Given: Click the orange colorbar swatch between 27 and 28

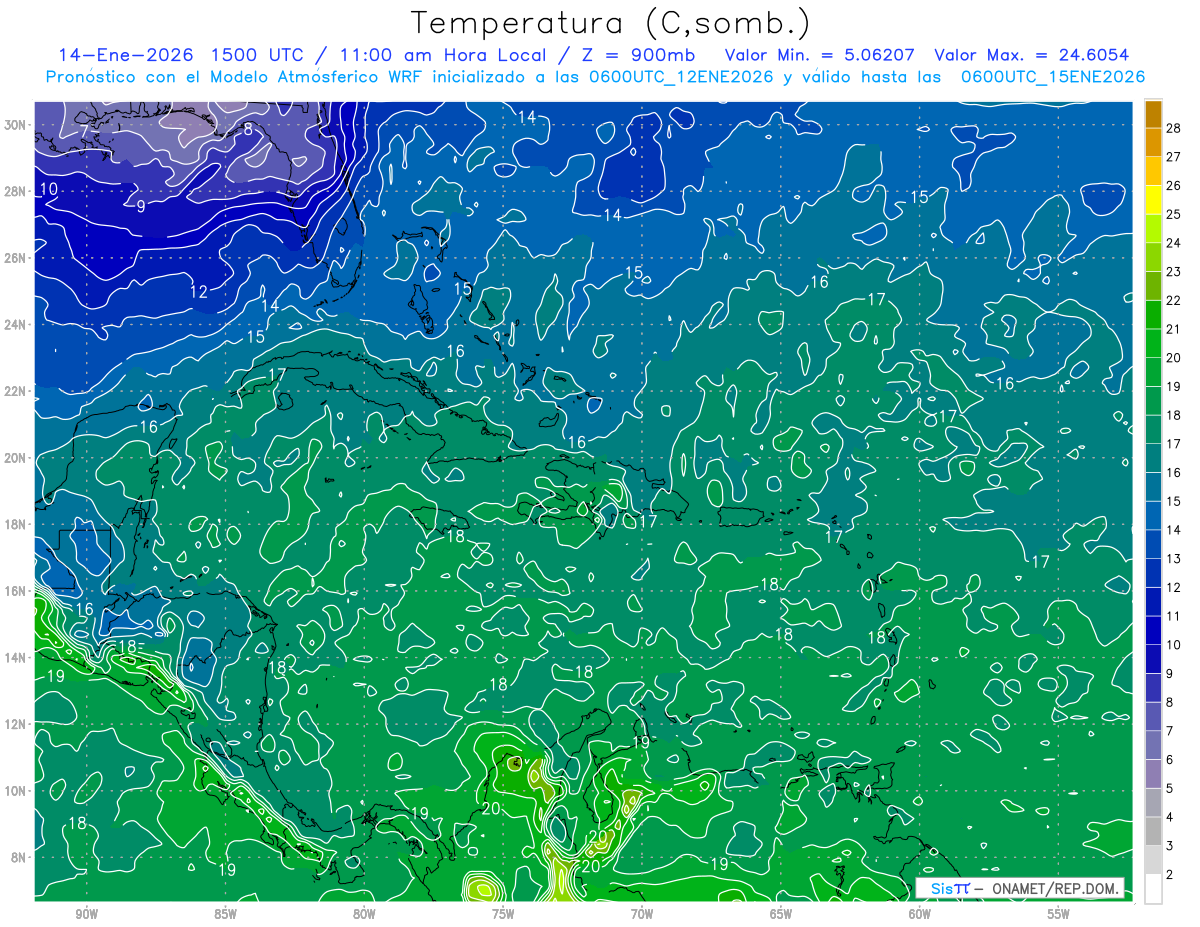Looking at the screenshot, I should tap(1153, 141).
